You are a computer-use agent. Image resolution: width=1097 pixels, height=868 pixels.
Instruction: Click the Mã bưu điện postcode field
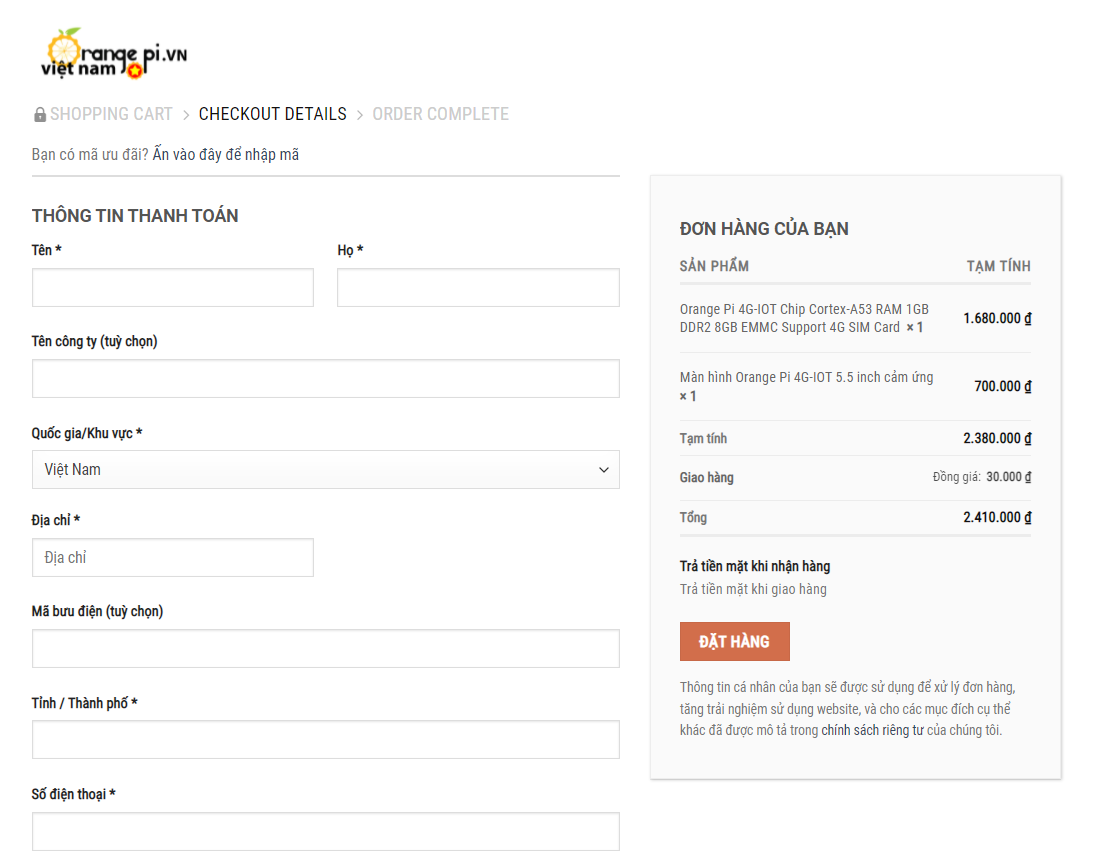tap(325, 648)
